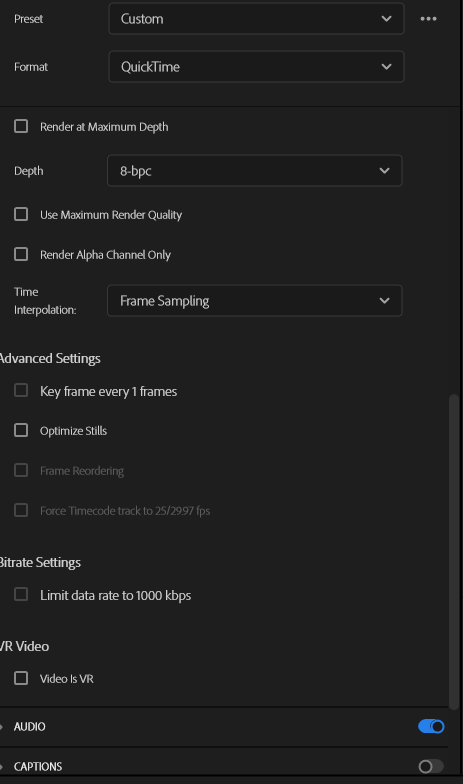Image resolution: width=463 pixels, height=784 pixels.
Task: Enable Render at Maximum Depth checkbox
Action: 21,126
